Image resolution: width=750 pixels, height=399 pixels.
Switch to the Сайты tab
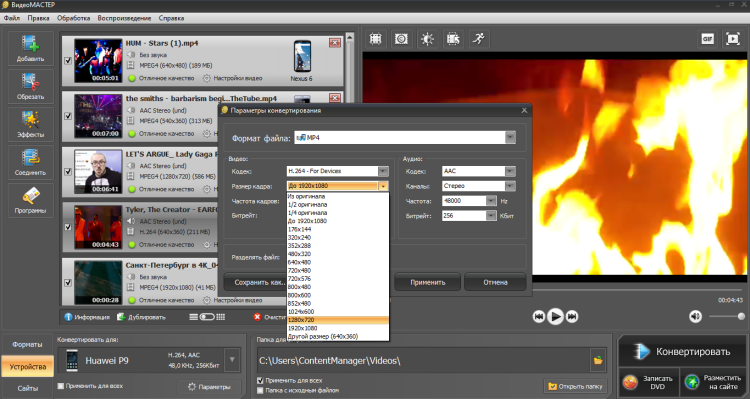[x=27, y=388]
